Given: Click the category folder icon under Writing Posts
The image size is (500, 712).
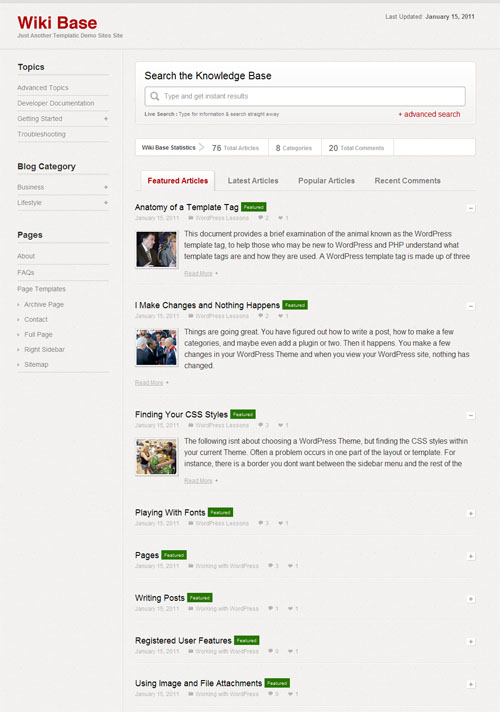Looking at the screenshot, I should (x=191, y=608).
